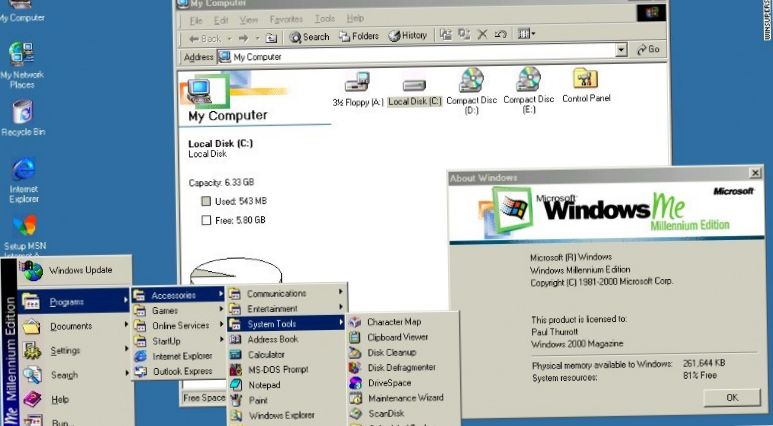This screenshot has height=426, width=773.
Task: Open the Edit menu
Action: [221, 20]
